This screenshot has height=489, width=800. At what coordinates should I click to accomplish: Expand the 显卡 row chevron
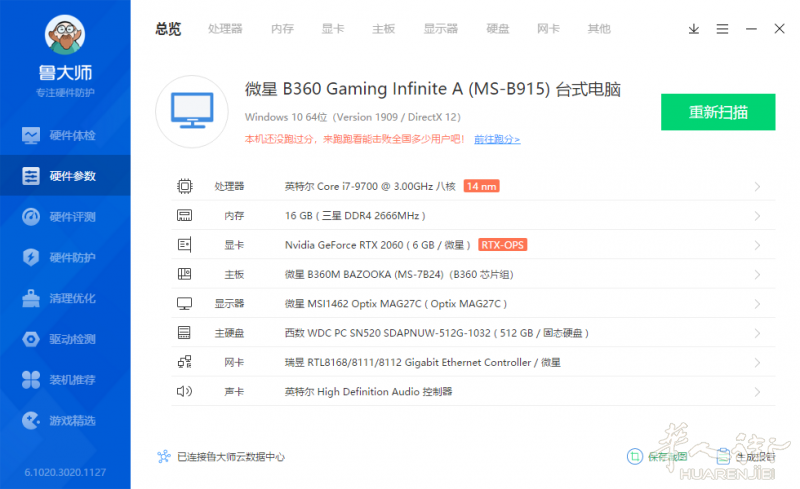[757, 246]
